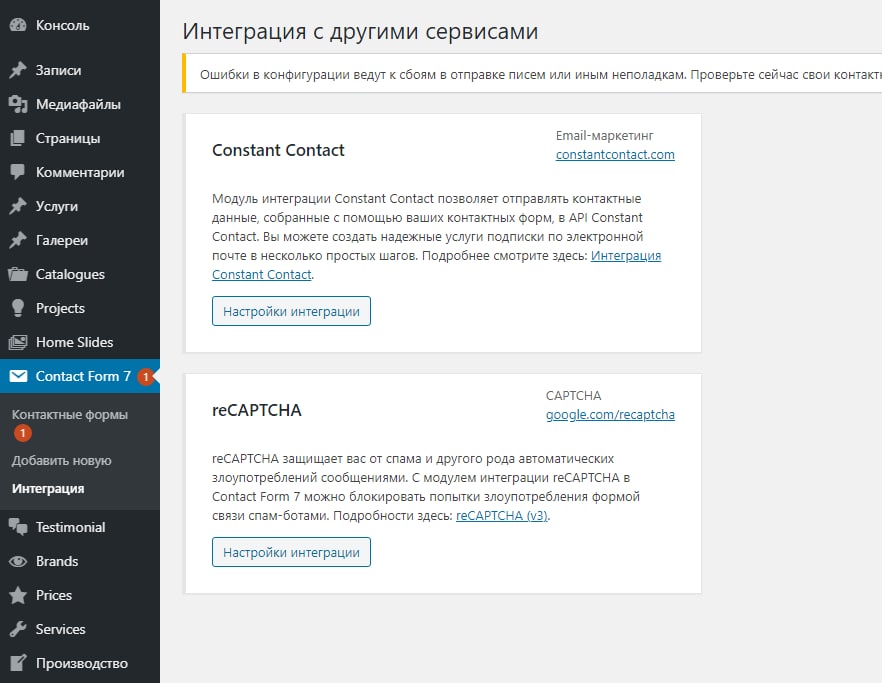
Task: Click the Projects lightbulb icon
Action: coord(17,309)
